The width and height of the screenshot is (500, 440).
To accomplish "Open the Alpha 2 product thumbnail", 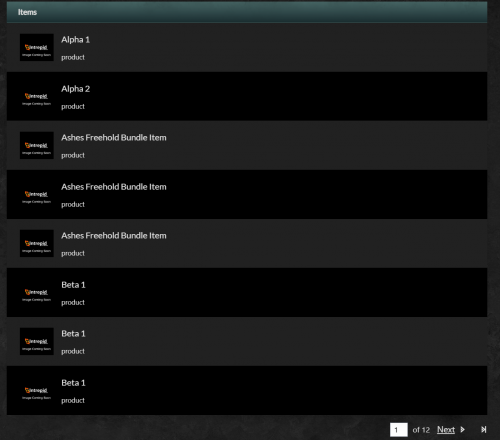I will (37, 96).
